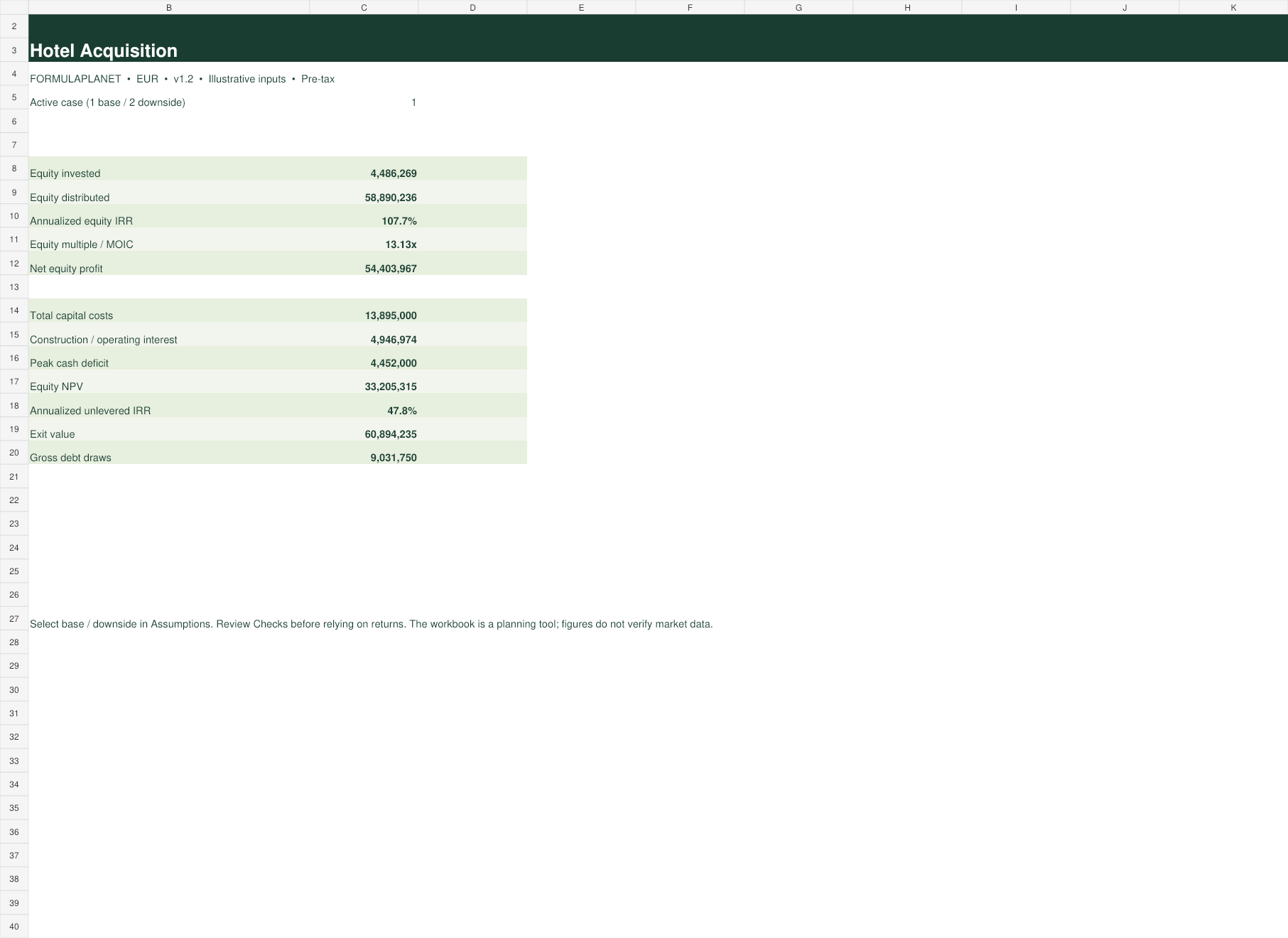Select row 27 header
This screenshot has height=938, width=1288.
click(14, 618)
